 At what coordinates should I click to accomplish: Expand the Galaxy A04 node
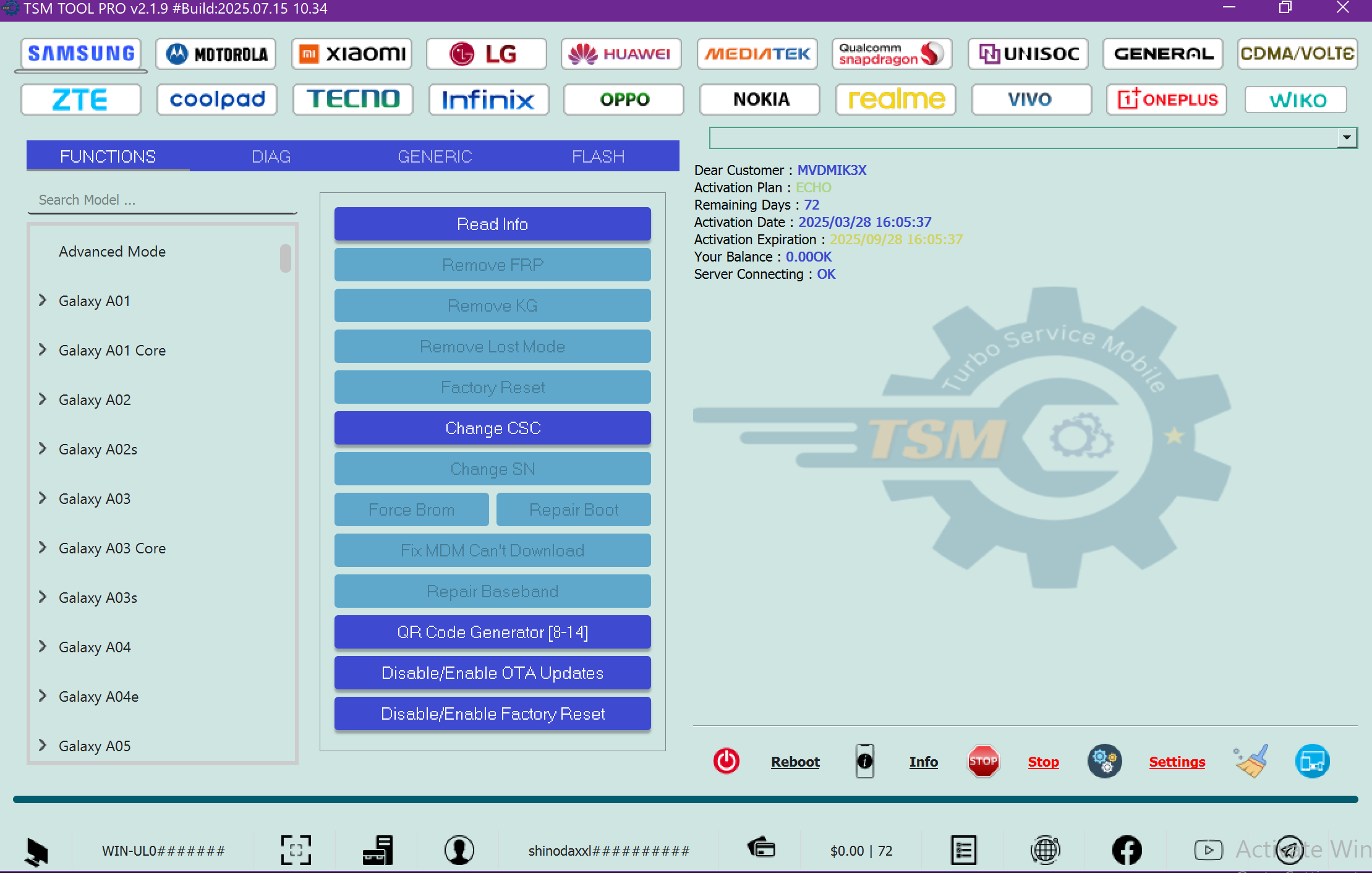click(x=43, y=647)
